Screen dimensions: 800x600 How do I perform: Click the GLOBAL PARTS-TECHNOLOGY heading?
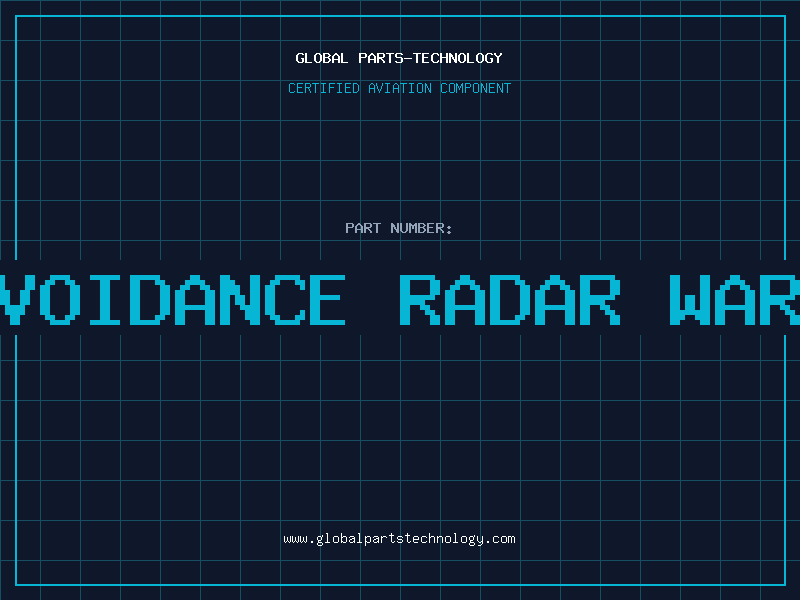pos(399,58)
